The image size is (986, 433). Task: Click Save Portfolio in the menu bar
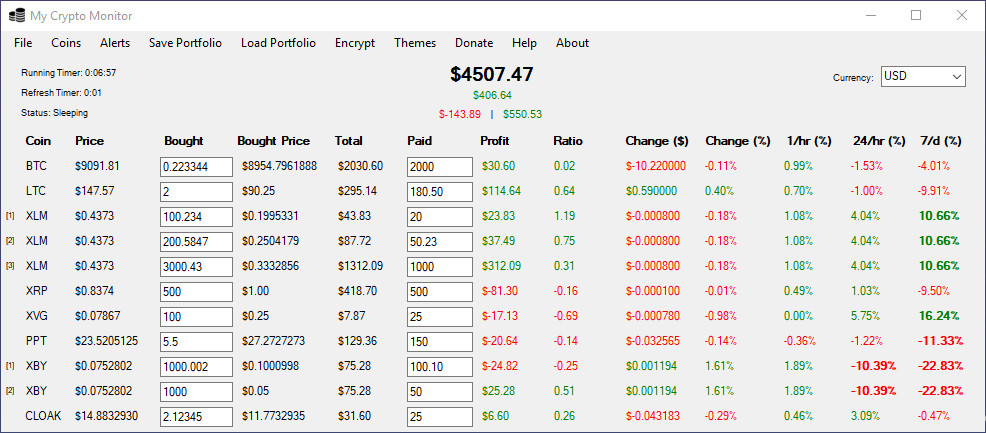click(186, 43)
